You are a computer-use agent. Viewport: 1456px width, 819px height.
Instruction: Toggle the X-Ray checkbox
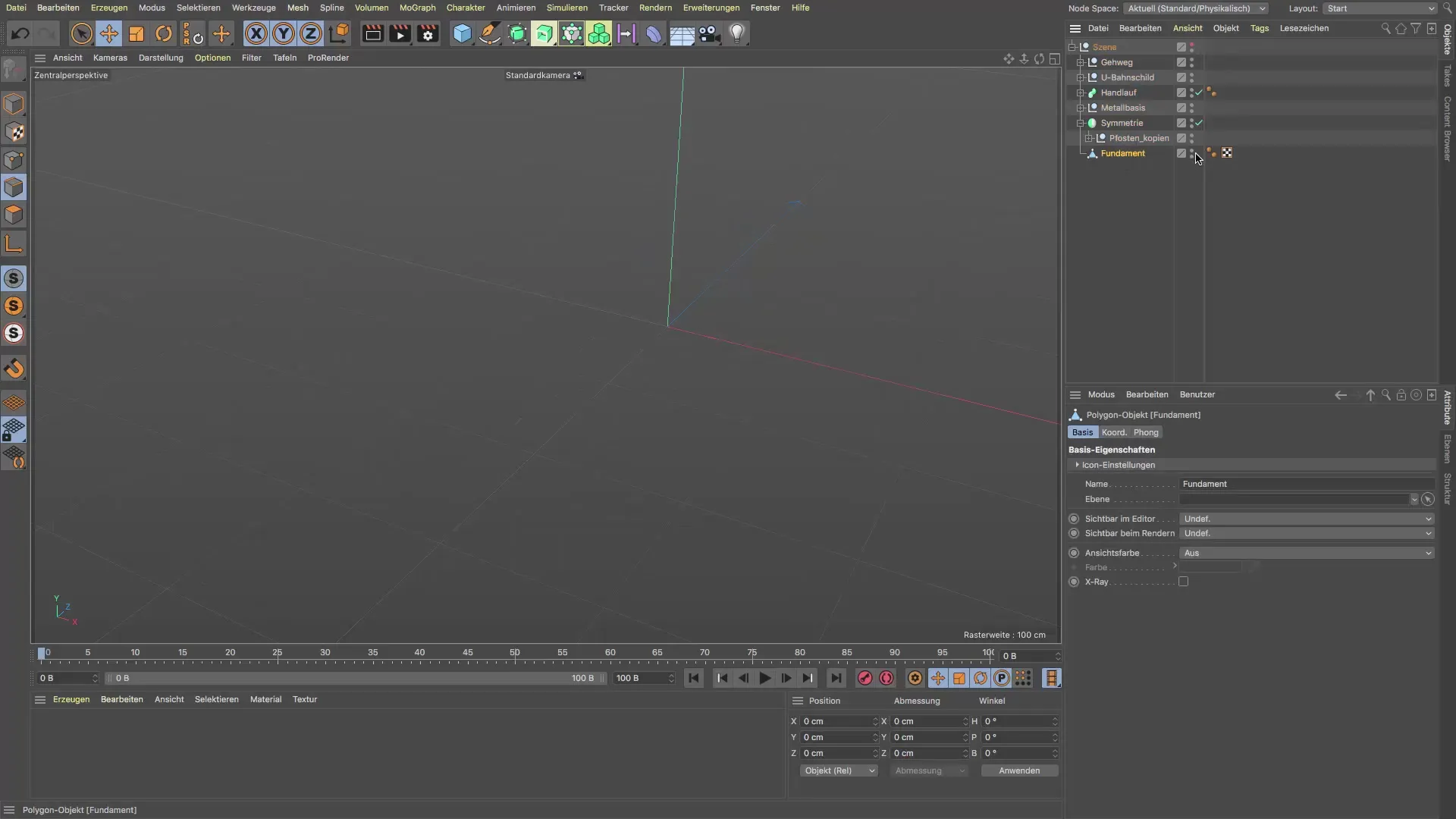(1183, 582)
